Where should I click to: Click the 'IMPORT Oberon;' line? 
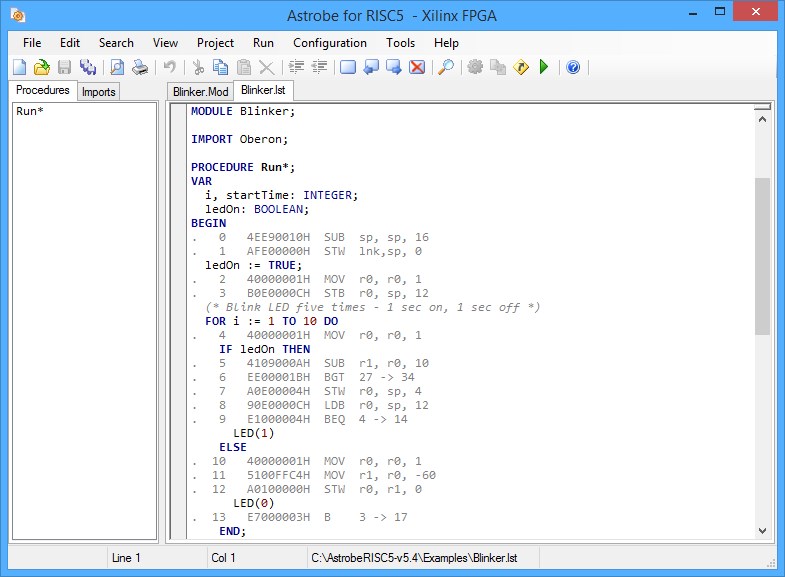click(x=239, y=139)
